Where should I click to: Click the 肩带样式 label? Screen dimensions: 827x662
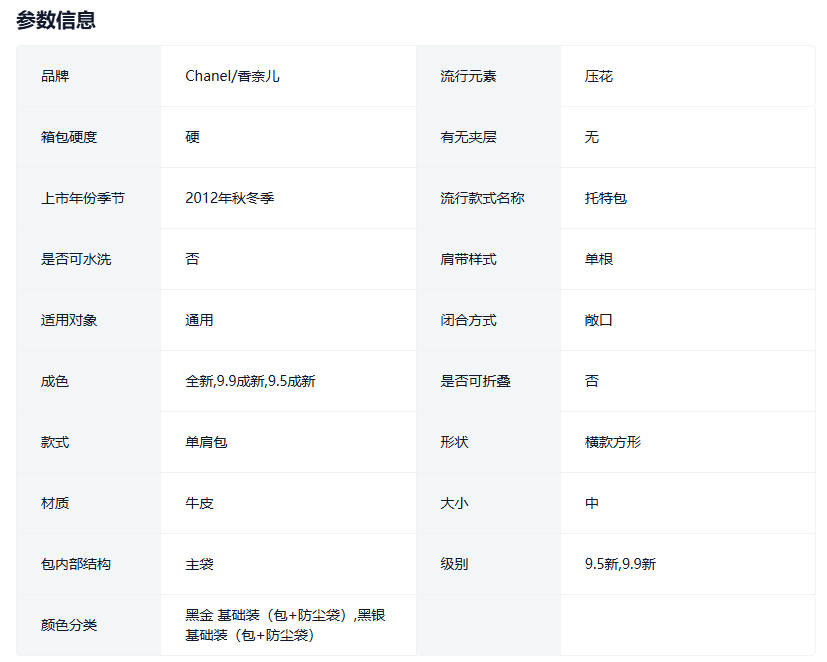(468, 259)
